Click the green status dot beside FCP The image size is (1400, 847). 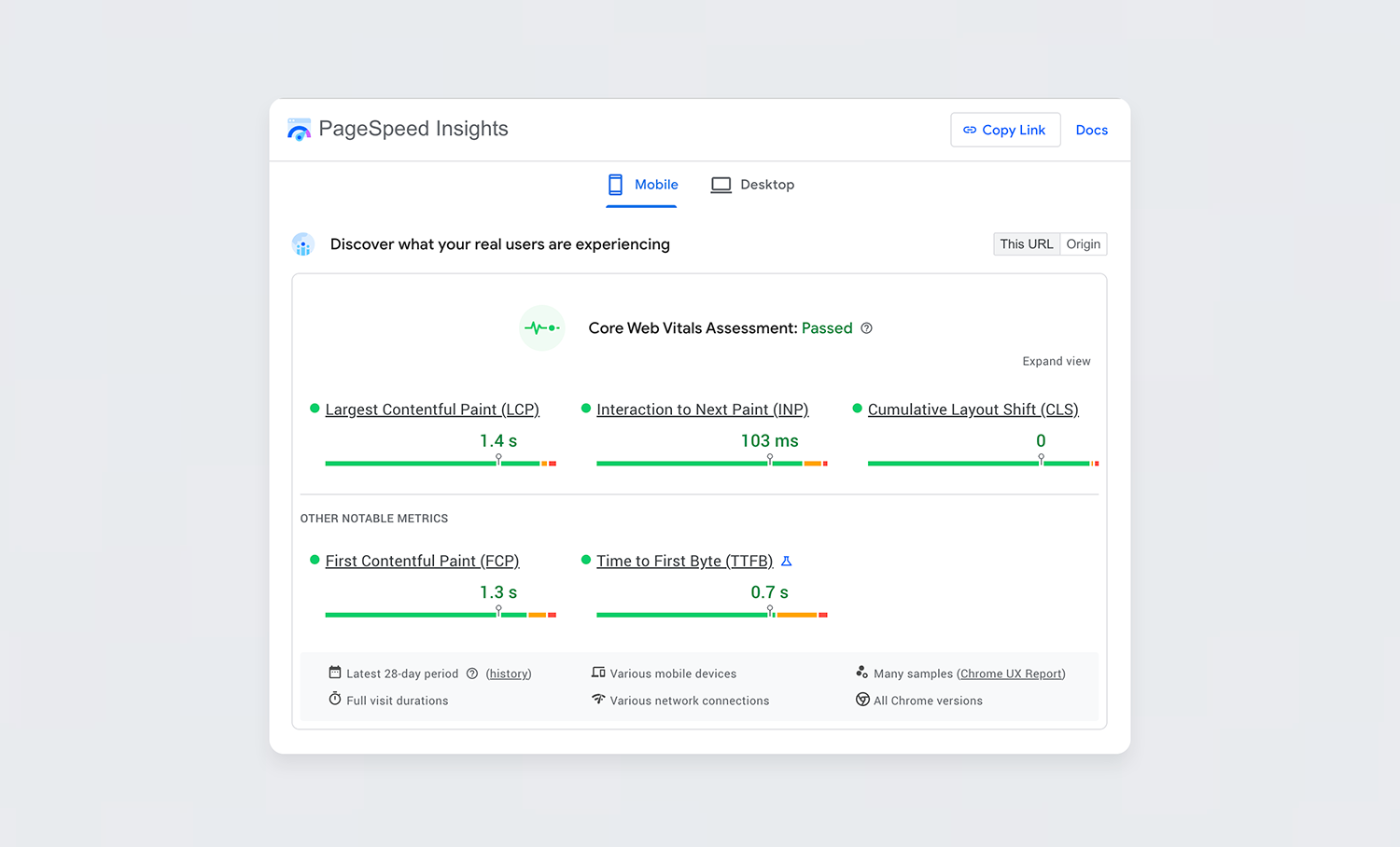point(315,560)
